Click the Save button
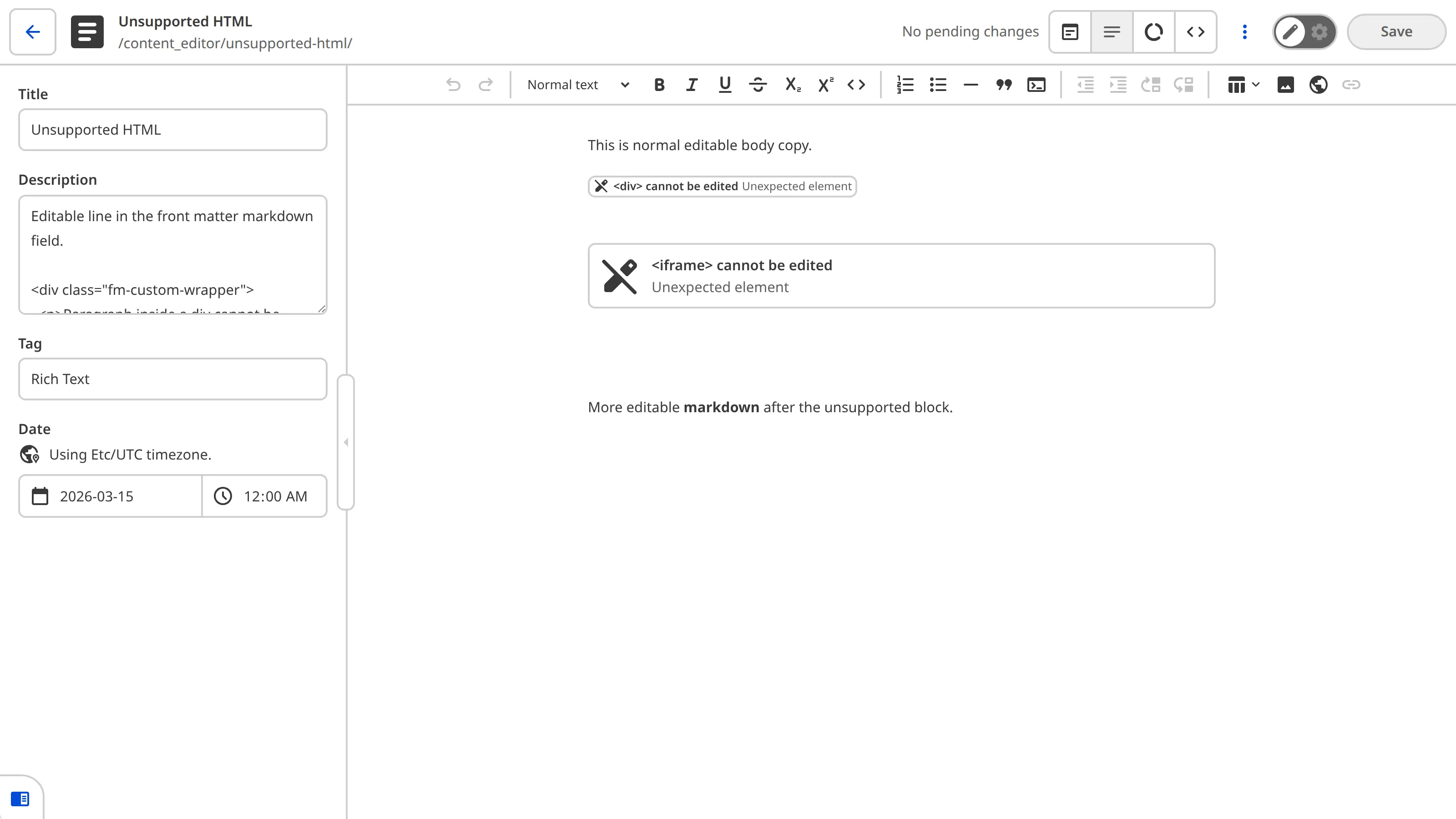The height and width of the screenshot is (819, 1456). (x=1395, y=31)
